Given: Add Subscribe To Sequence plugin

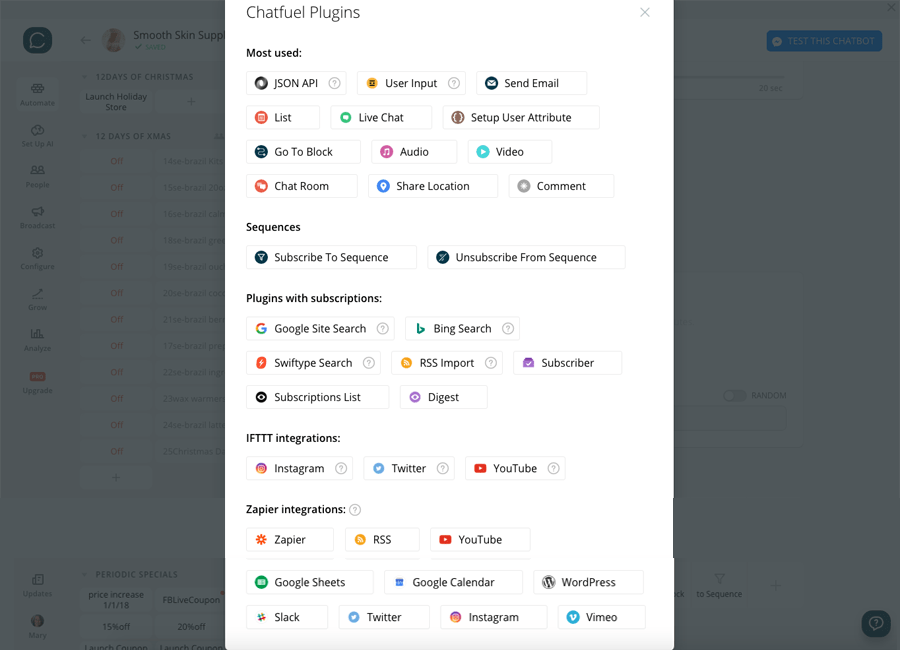Looking at the screenshot, I should pos(331,257).
